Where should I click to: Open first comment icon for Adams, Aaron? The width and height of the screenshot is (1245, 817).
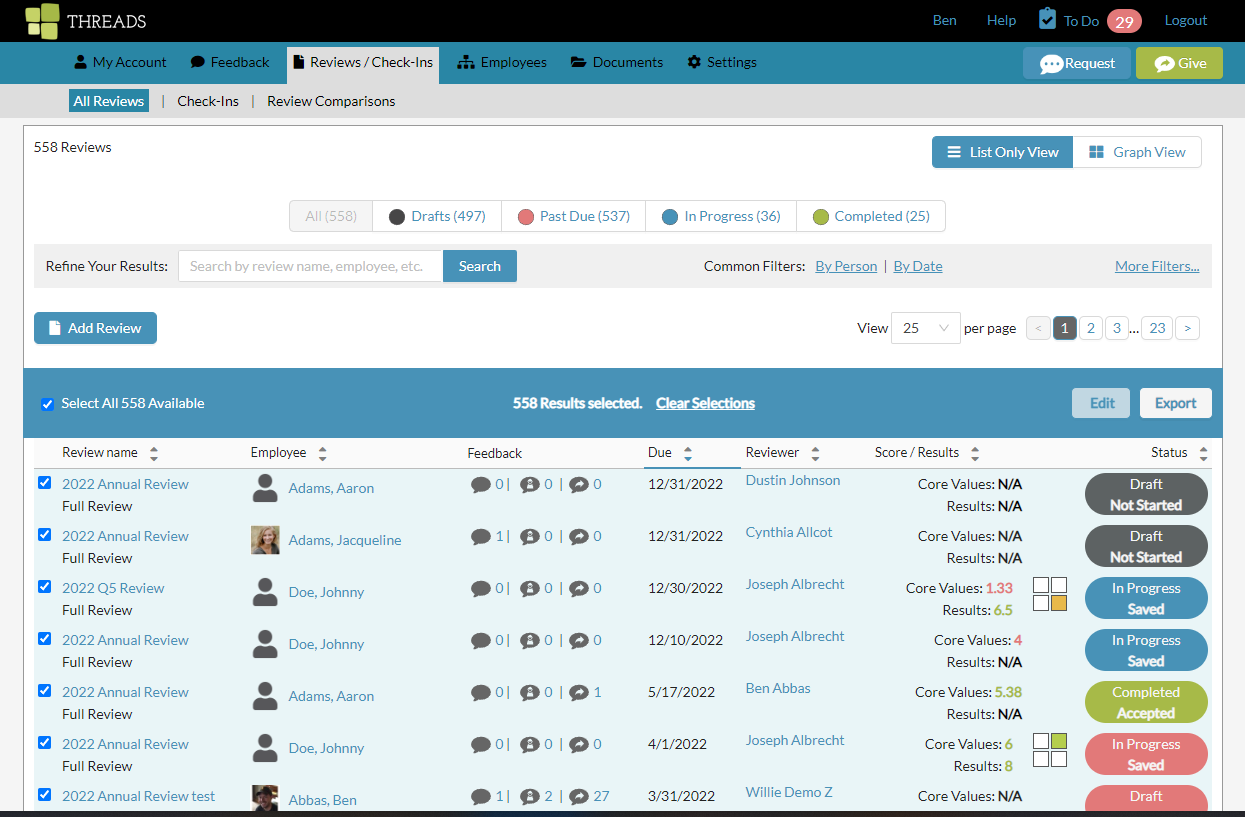coord(481,484)
